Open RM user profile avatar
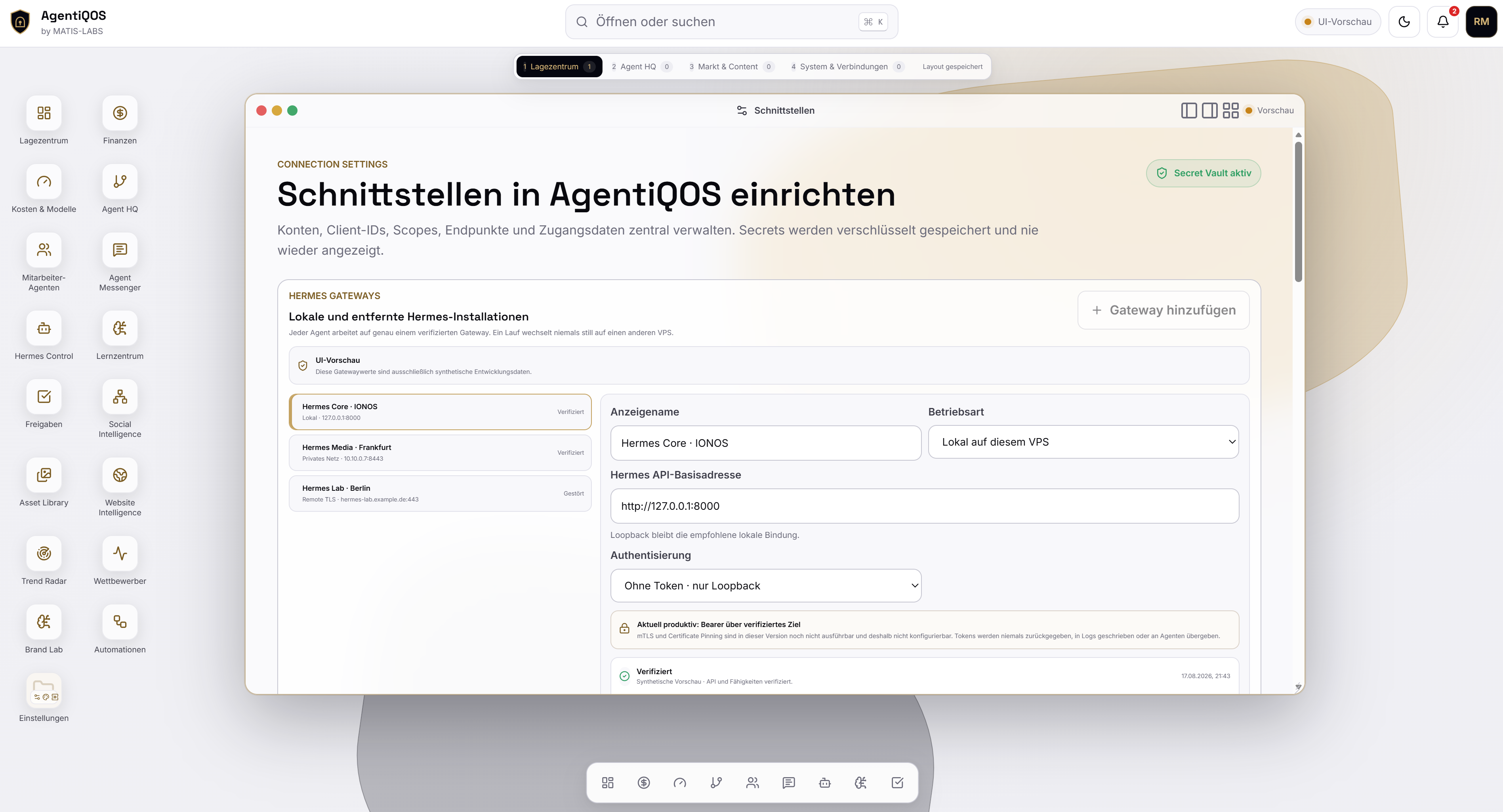The image size is (1503, 812). tap(1481, 22)
